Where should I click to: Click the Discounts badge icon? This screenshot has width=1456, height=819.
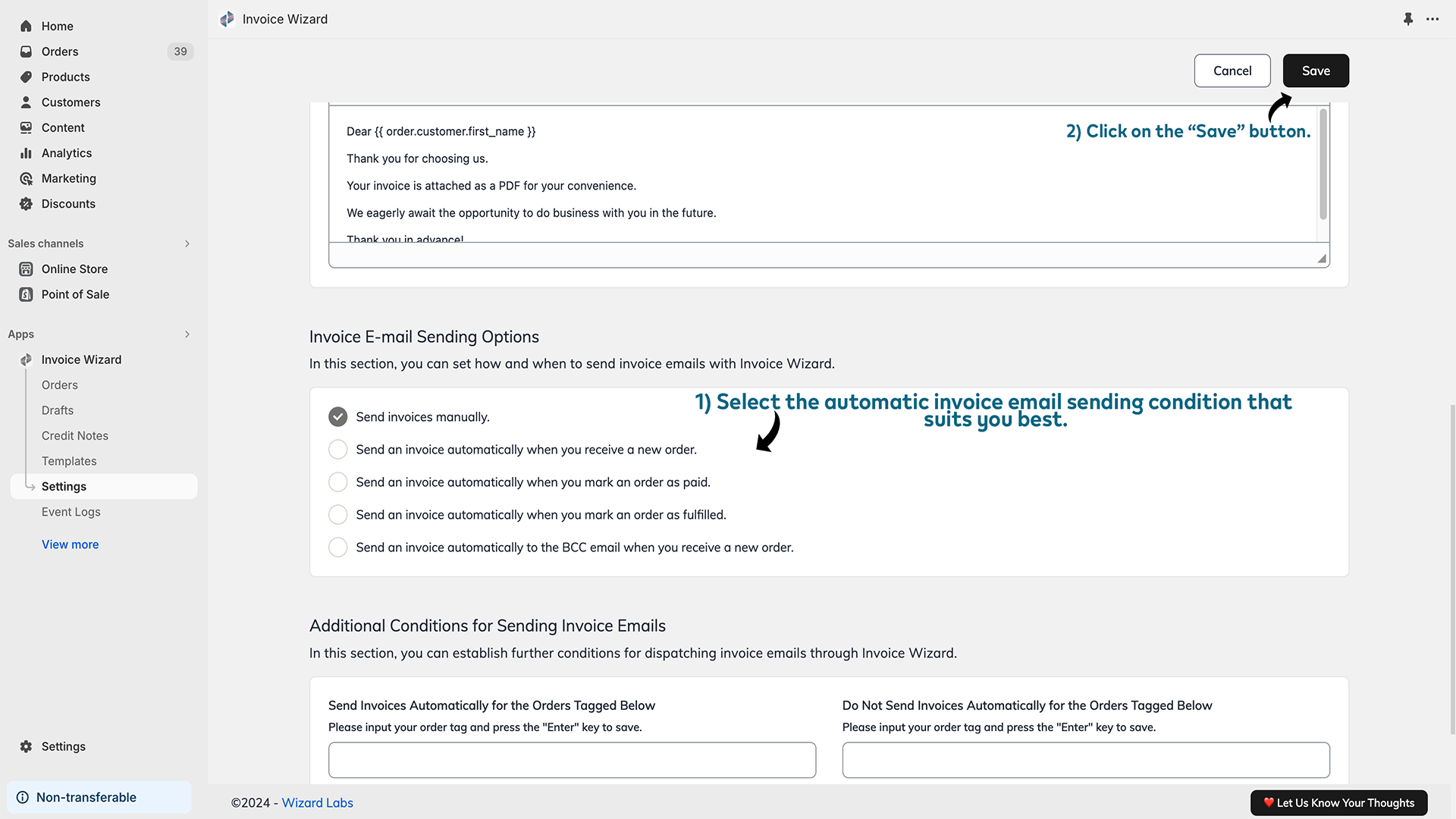26,204
